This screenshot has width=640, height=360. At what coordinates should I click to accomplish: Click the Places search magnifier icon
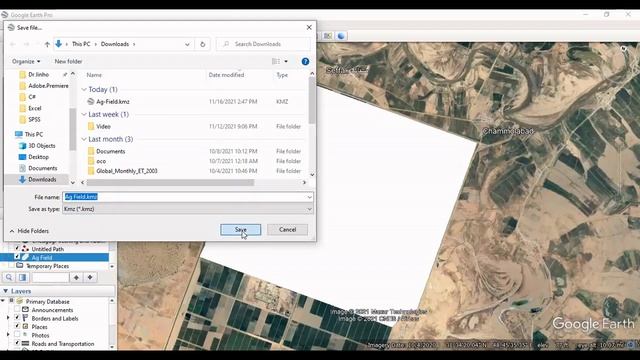pos(9,278)
